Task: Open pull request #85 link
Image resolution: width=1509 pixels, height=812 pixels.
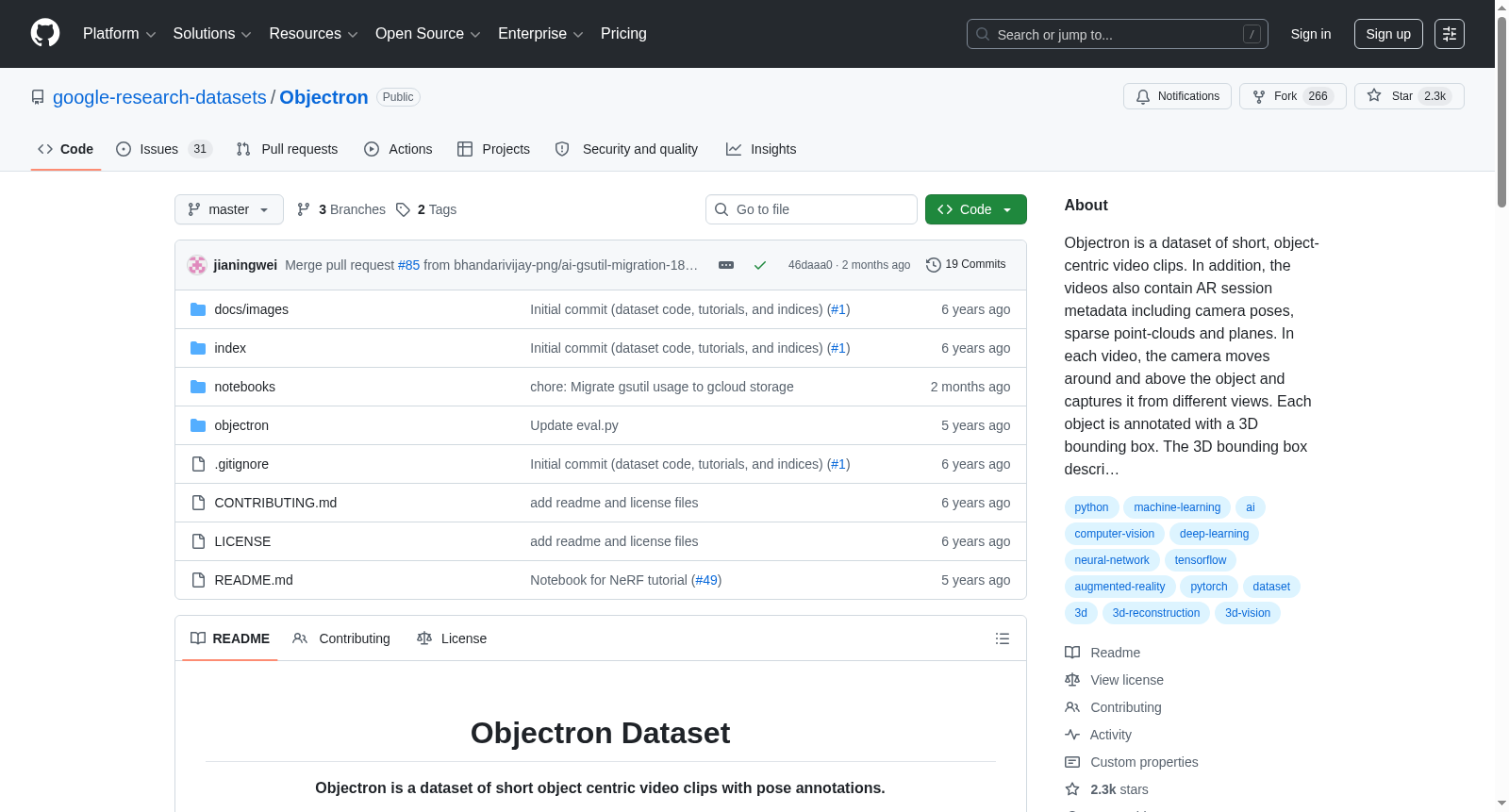Action: coord(408,265)
